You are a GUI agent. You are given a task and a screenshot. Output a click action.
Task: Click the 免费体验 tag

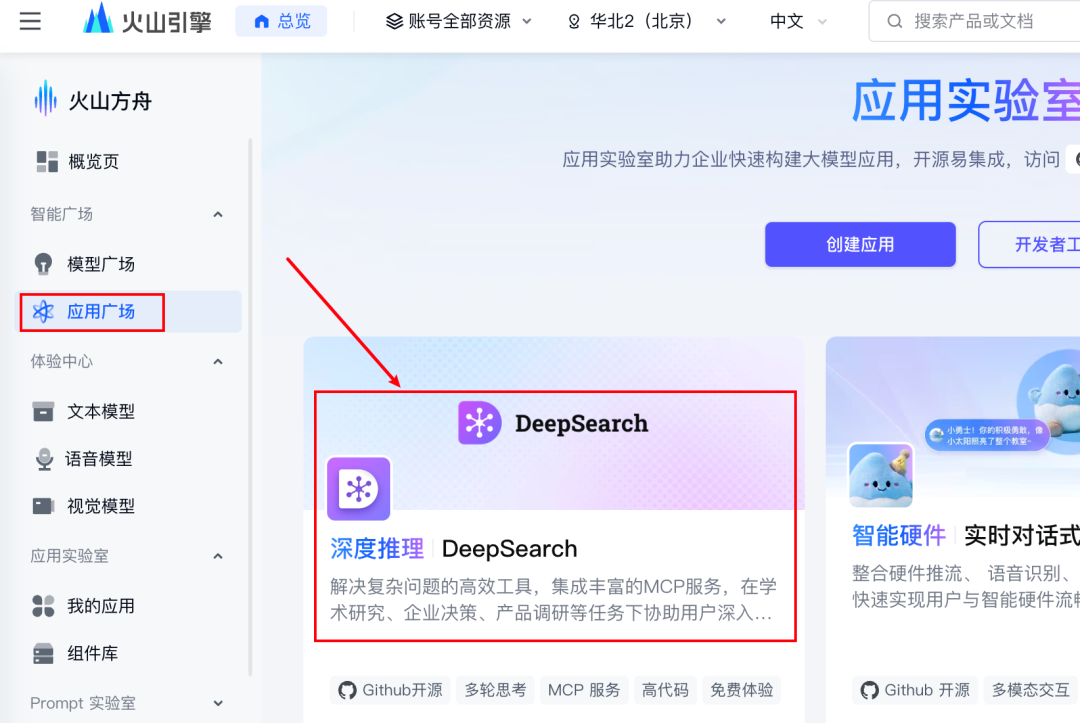[742, 690]
